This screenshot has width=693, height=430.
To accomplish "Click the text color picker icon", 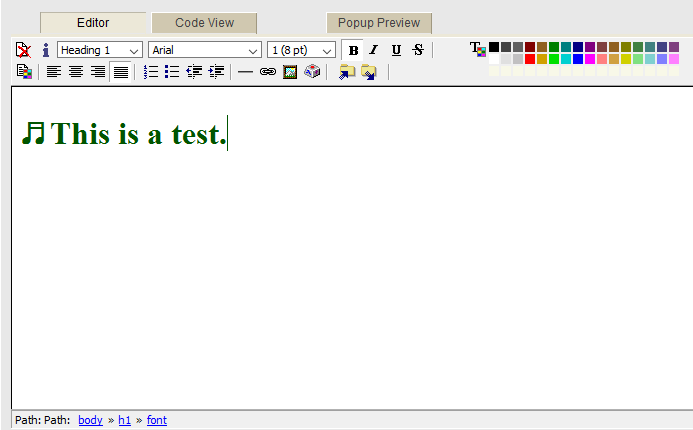I will pyautogui.click(x=478, y=49).
